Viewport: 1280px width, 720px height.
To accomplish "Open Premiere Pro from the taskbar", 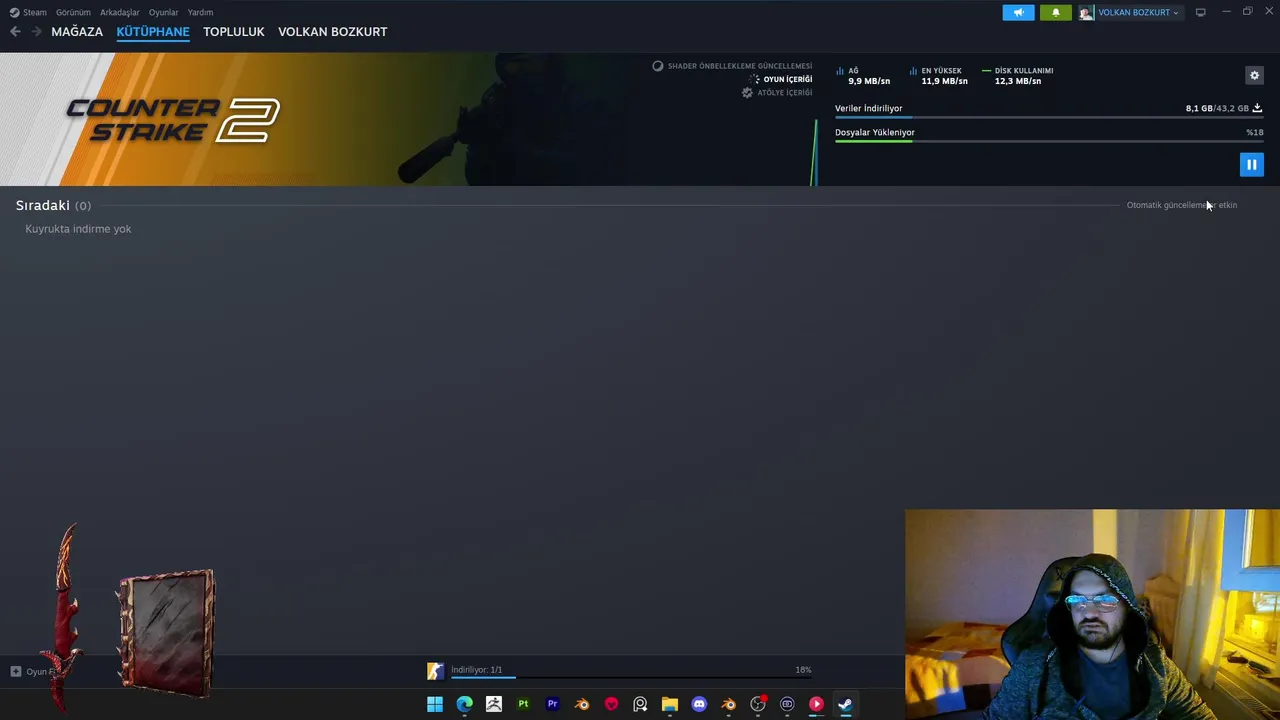I will [552, 704].
